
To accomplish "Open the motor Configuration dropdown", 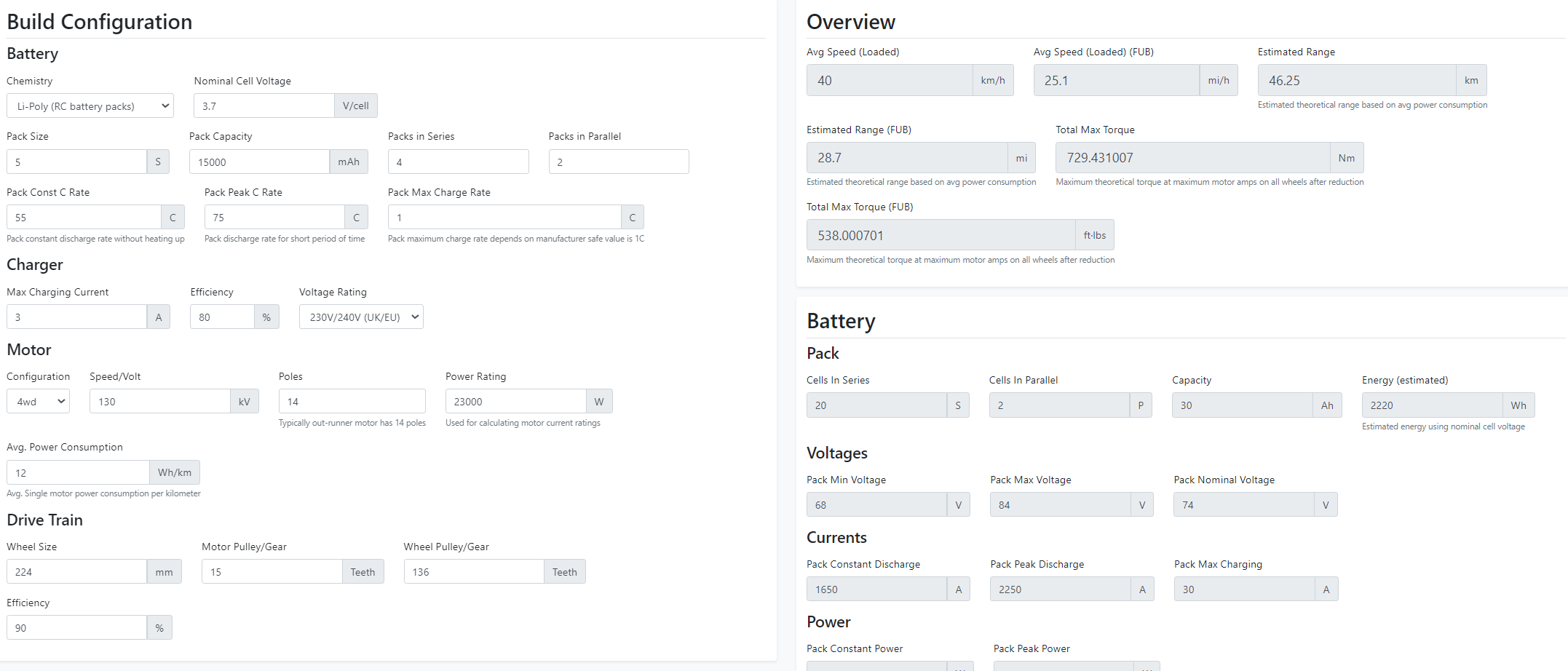I will point(38,402).
